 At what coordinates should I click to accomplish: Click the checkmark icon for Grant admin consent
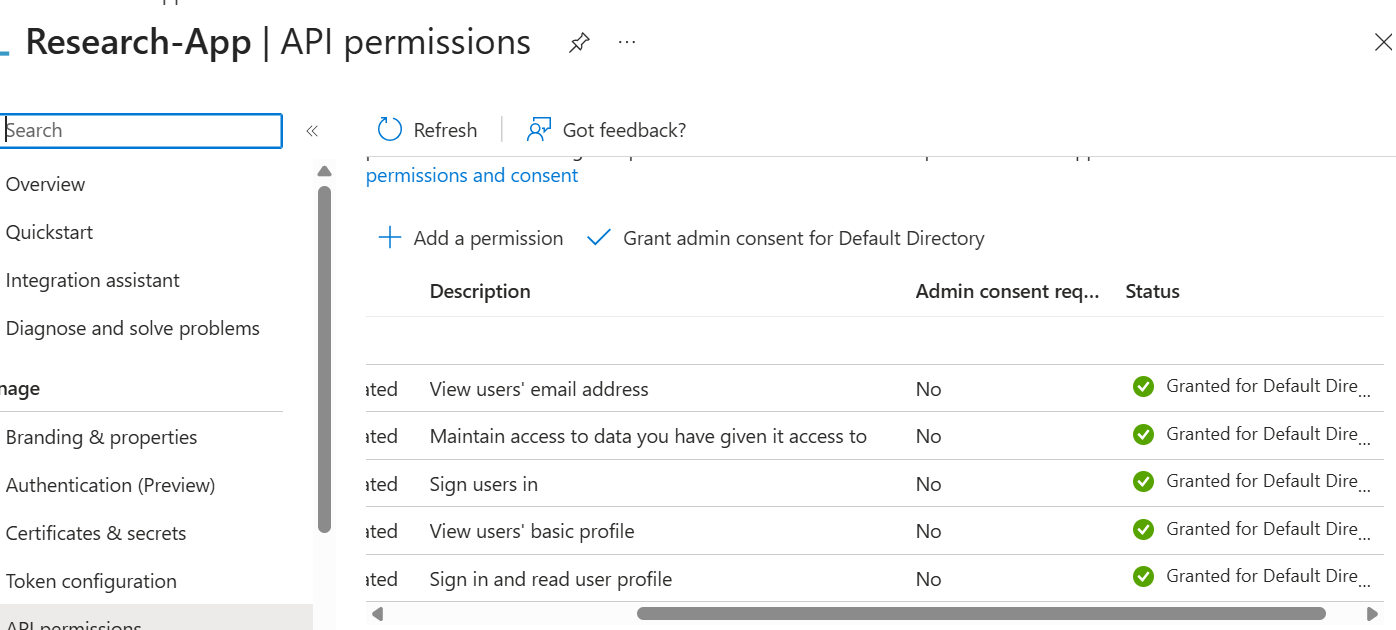[x=598, y=238]
